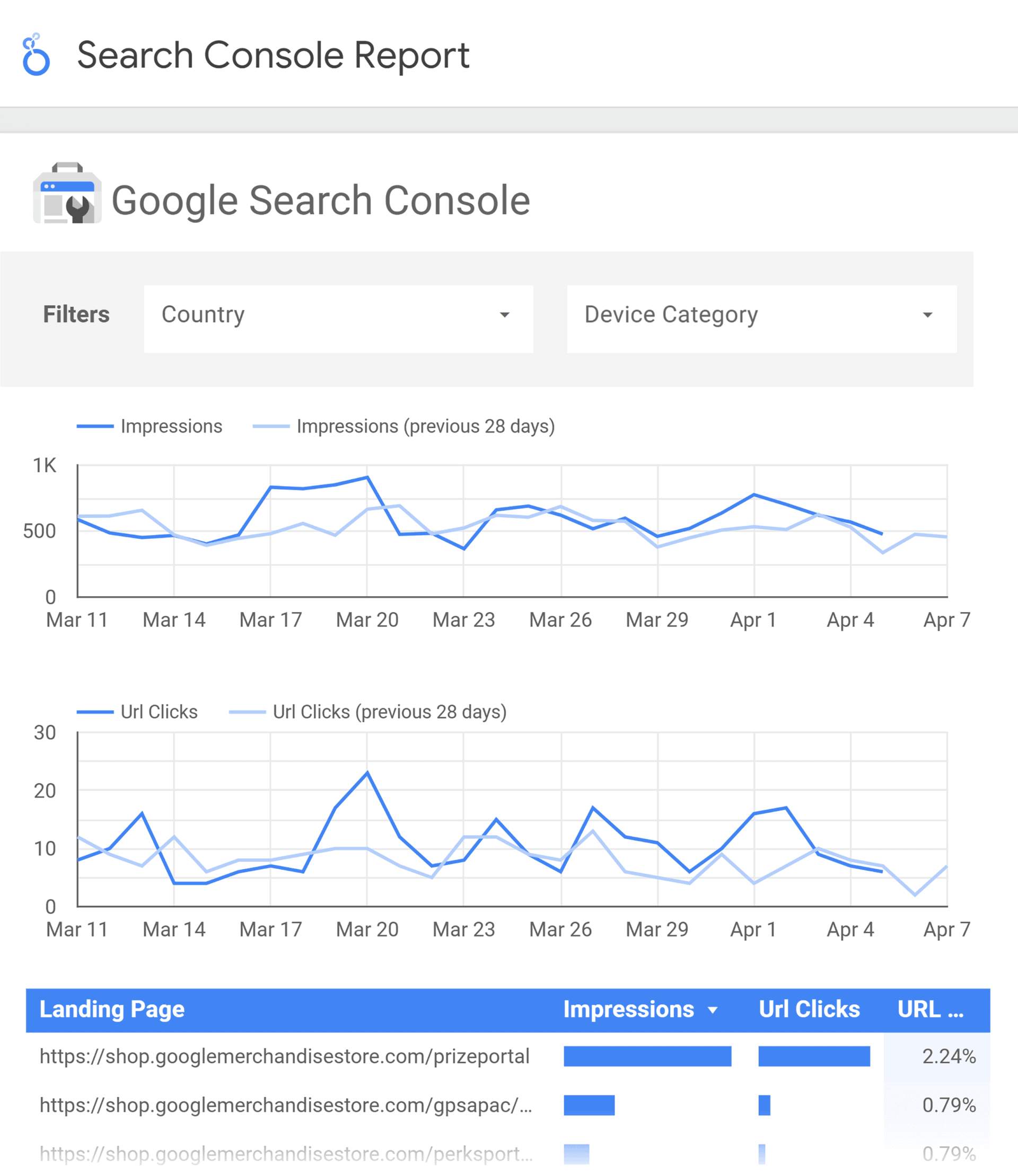Click the 1K axis label on Impressions chart
The width and height of the screenshot is (1018, 1176).
point(45,466)
